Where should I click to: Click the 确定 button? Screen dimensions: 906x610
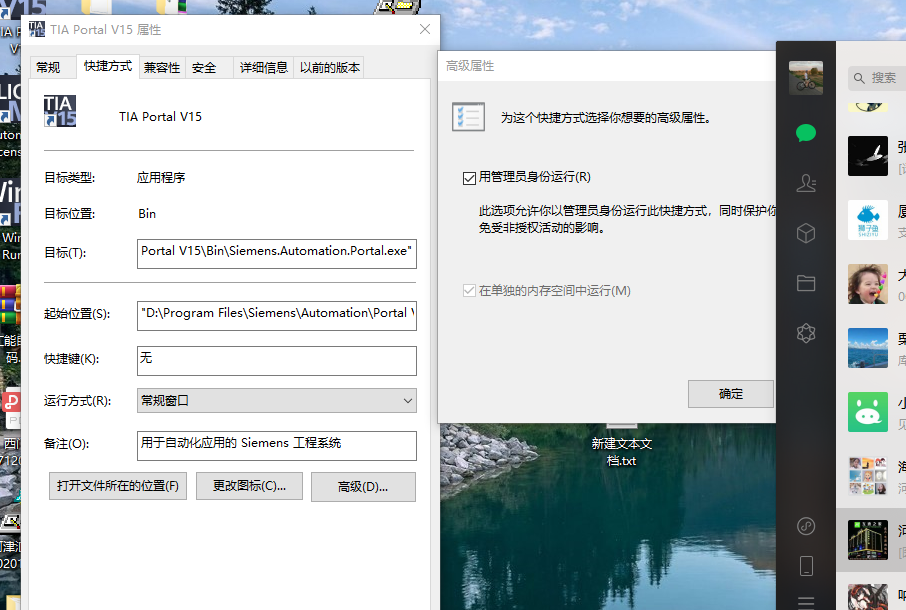pyautogui.click(x=730, y=394)
